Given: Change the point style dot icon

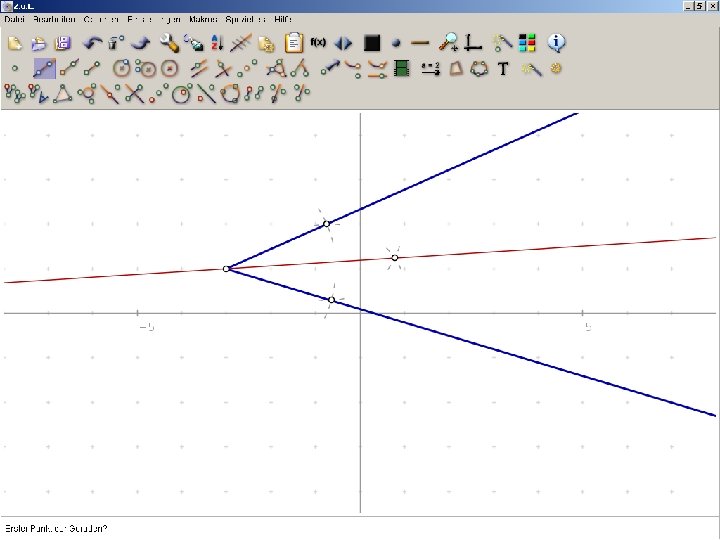Looking at the screenshot, I should [x=396, y=44].
